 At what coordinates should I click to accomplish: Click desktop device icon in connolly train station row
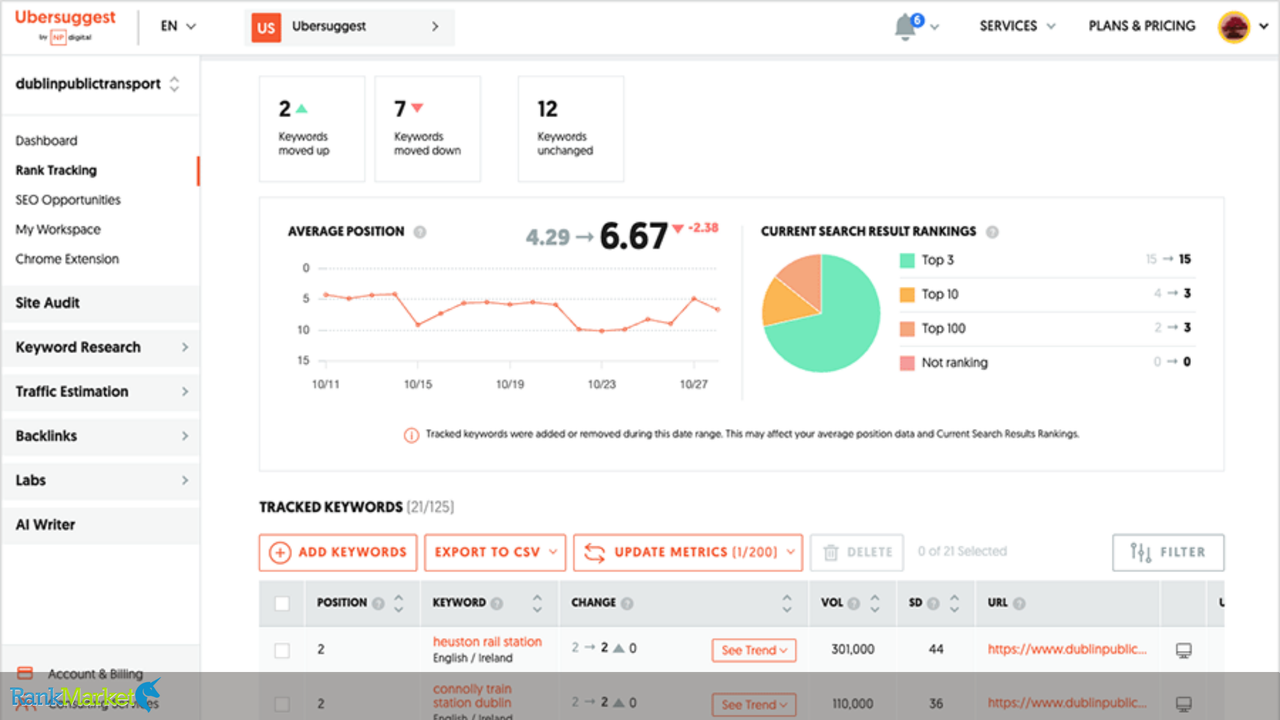1184,703
